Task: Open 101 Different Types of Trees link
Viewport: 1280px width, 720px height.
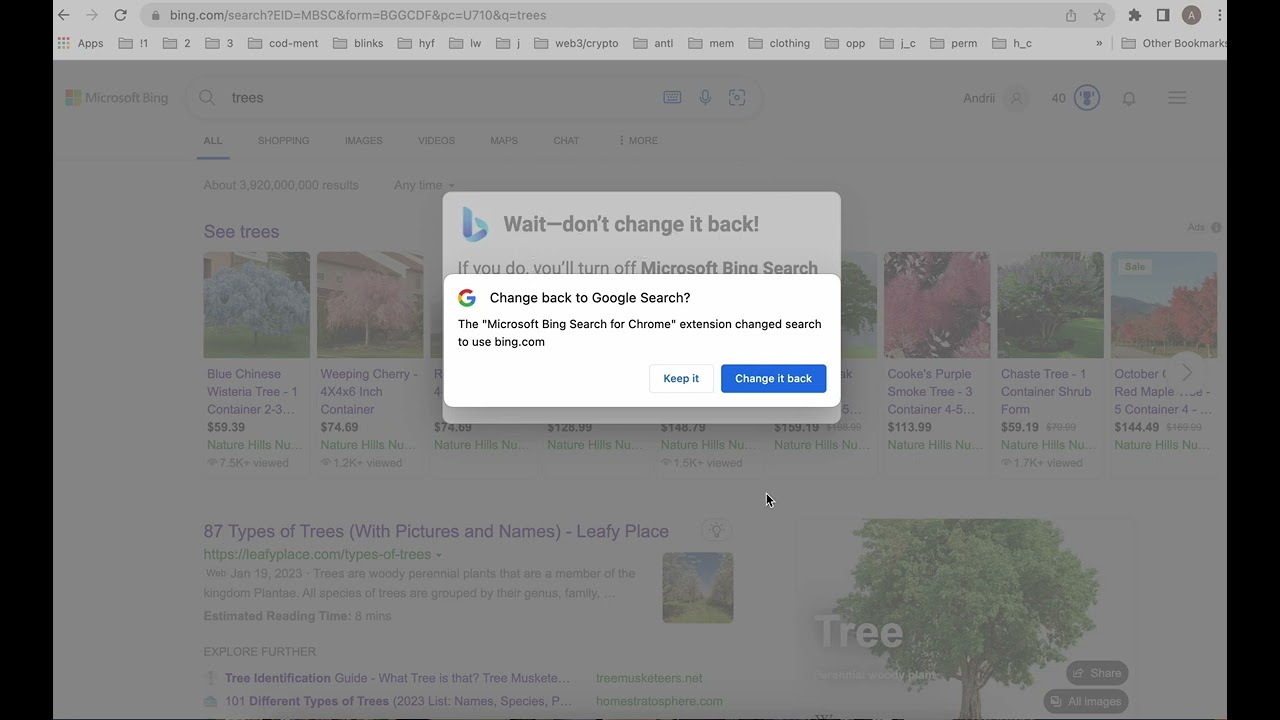Action: 398,701
